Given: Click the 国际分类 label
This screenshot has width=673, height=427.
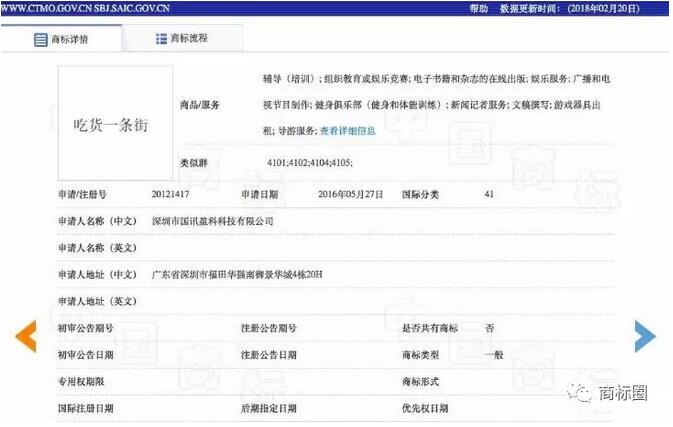Looking at the screenshot, I should pos(421,194).
